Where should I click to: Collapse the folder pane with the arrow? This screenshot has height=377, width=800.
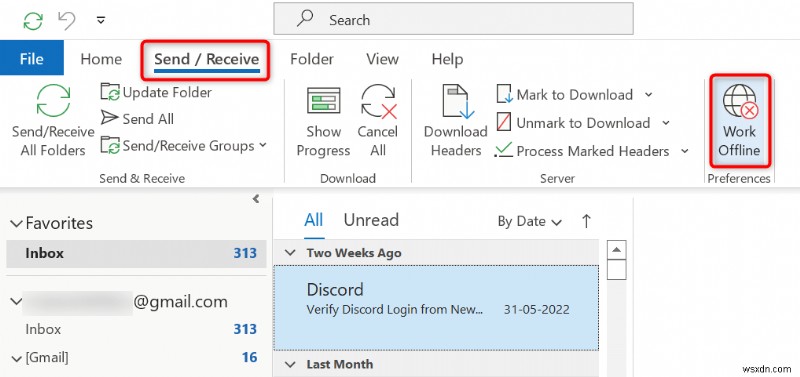256,199
